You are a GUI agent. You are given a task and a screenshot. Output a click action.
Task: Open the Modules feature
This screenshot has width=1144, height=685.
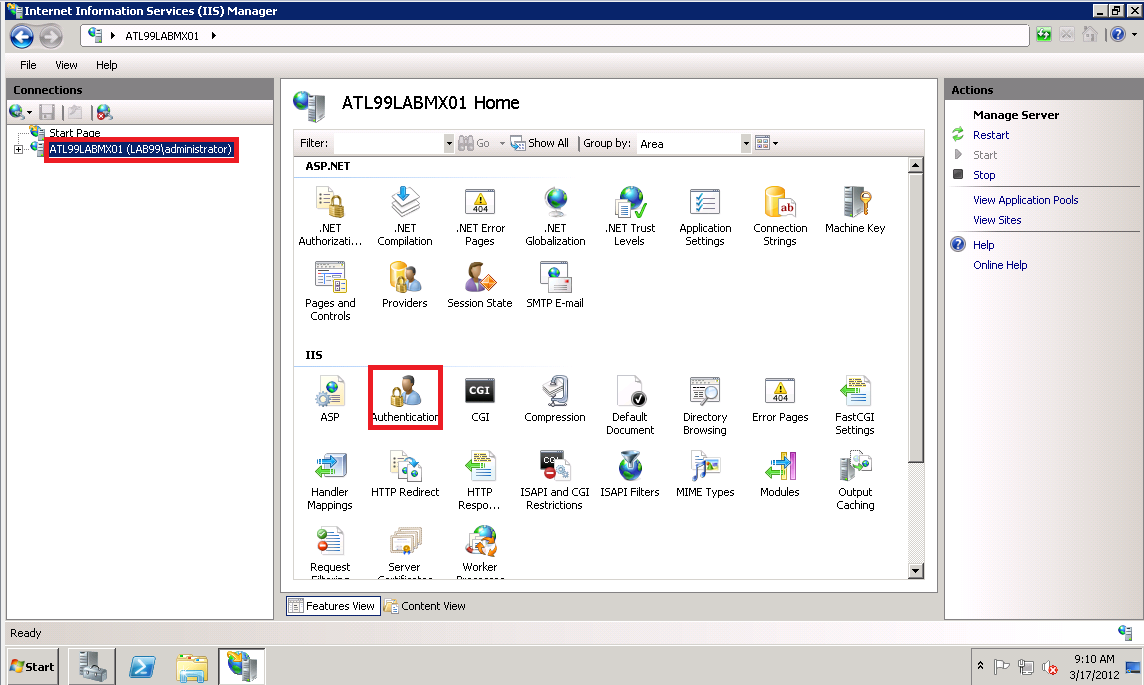pyautogui.click(x=780, y=474)
